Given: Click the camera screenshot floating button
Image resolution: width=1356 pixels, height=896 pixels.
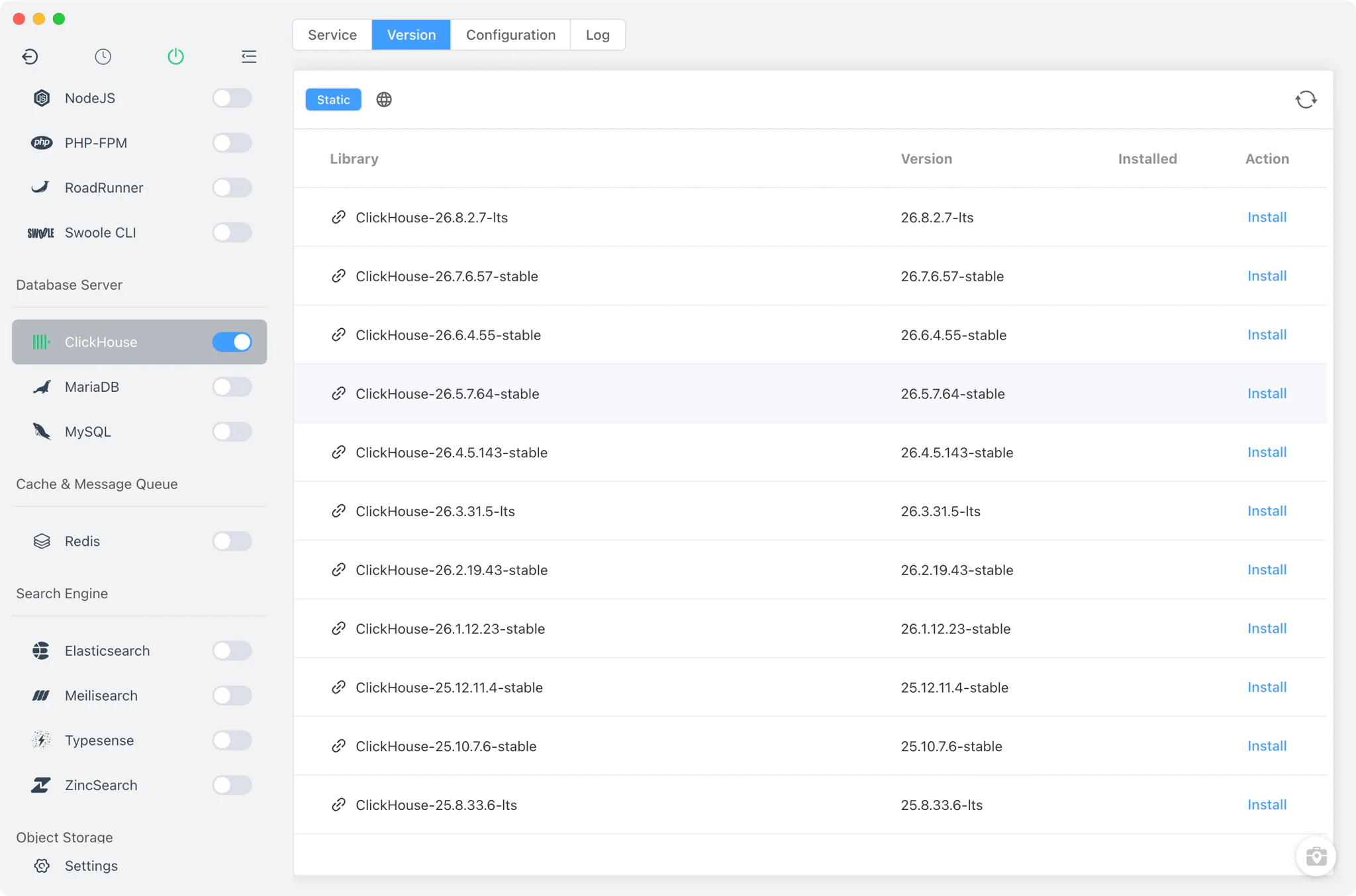Looking at the screenshot, I should tap(1316, 856).
